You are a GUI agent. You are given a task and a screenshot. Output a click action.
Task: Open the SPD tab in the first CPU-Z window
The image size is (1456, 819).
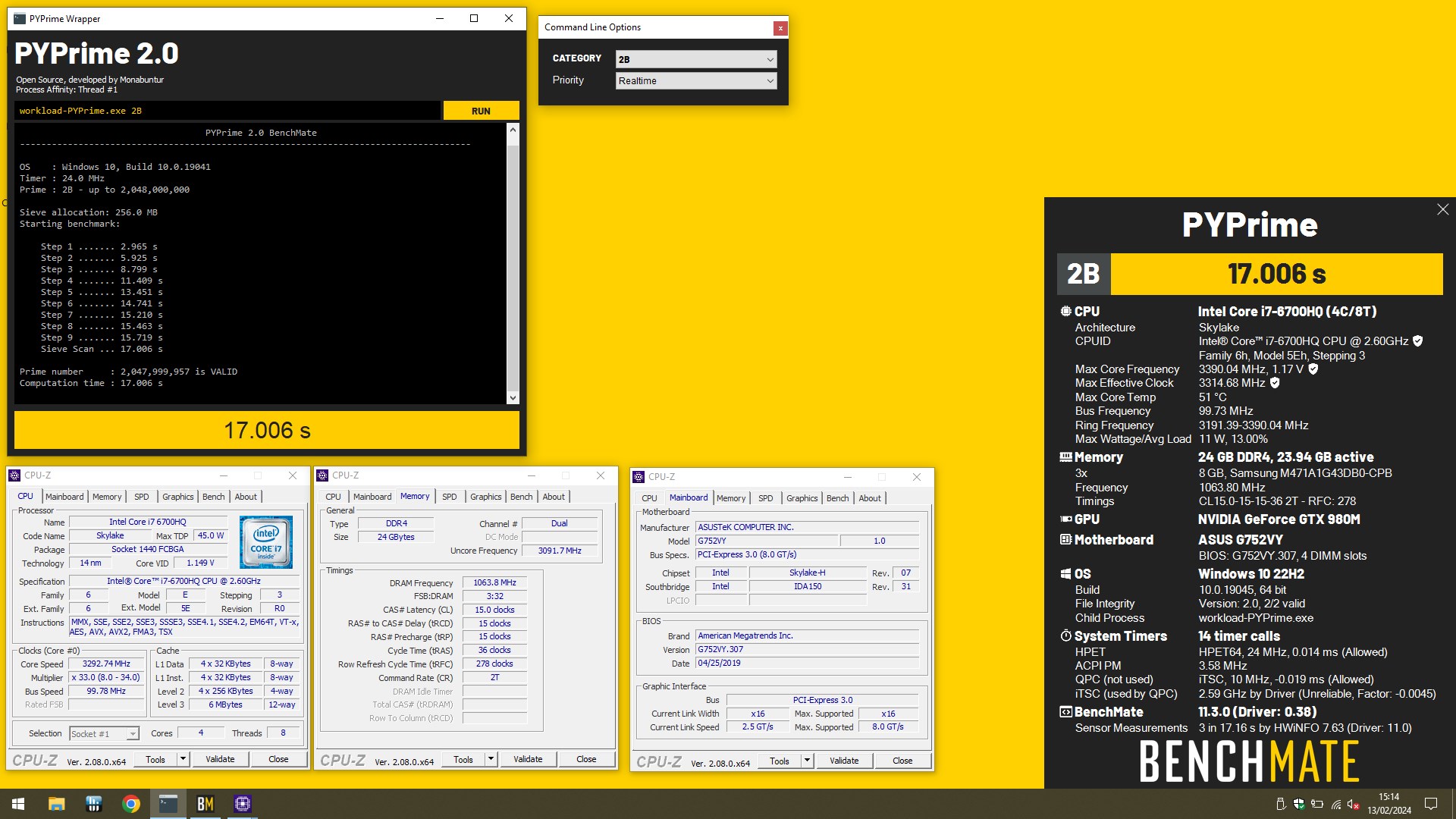(x=142, y=497)
